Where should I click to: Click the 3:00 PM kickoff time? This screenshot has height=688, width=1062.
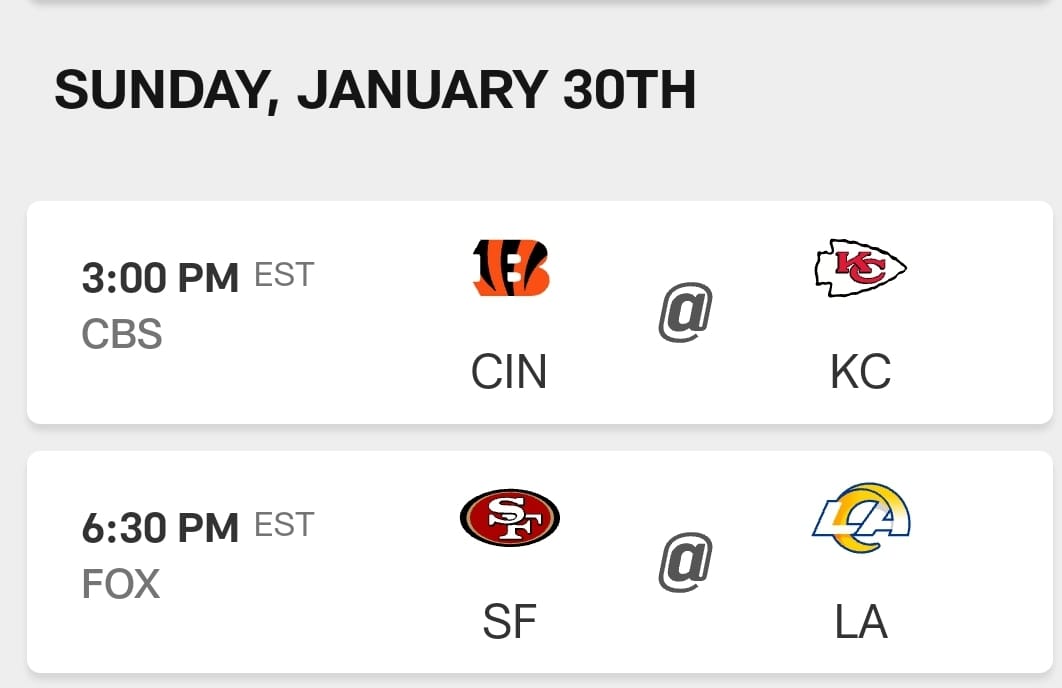160,278
